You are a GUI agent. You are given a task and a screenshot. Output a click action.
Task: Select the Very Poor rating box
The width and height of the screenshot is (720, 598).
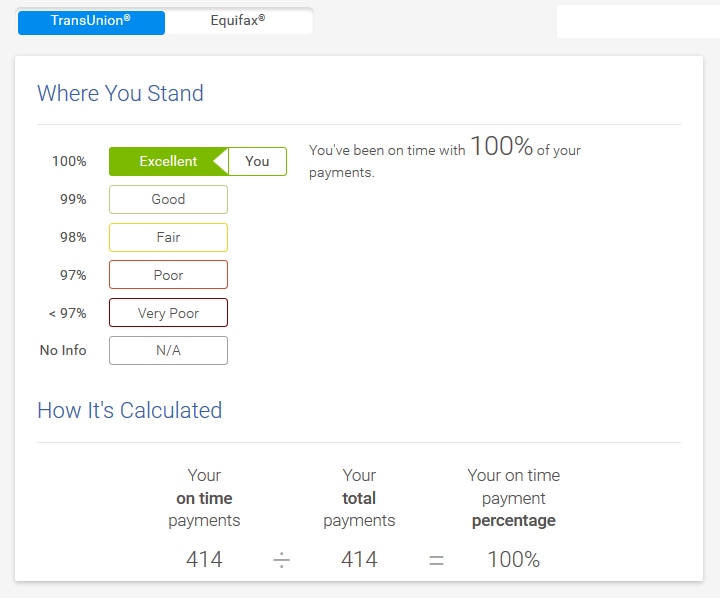(168, 313)
